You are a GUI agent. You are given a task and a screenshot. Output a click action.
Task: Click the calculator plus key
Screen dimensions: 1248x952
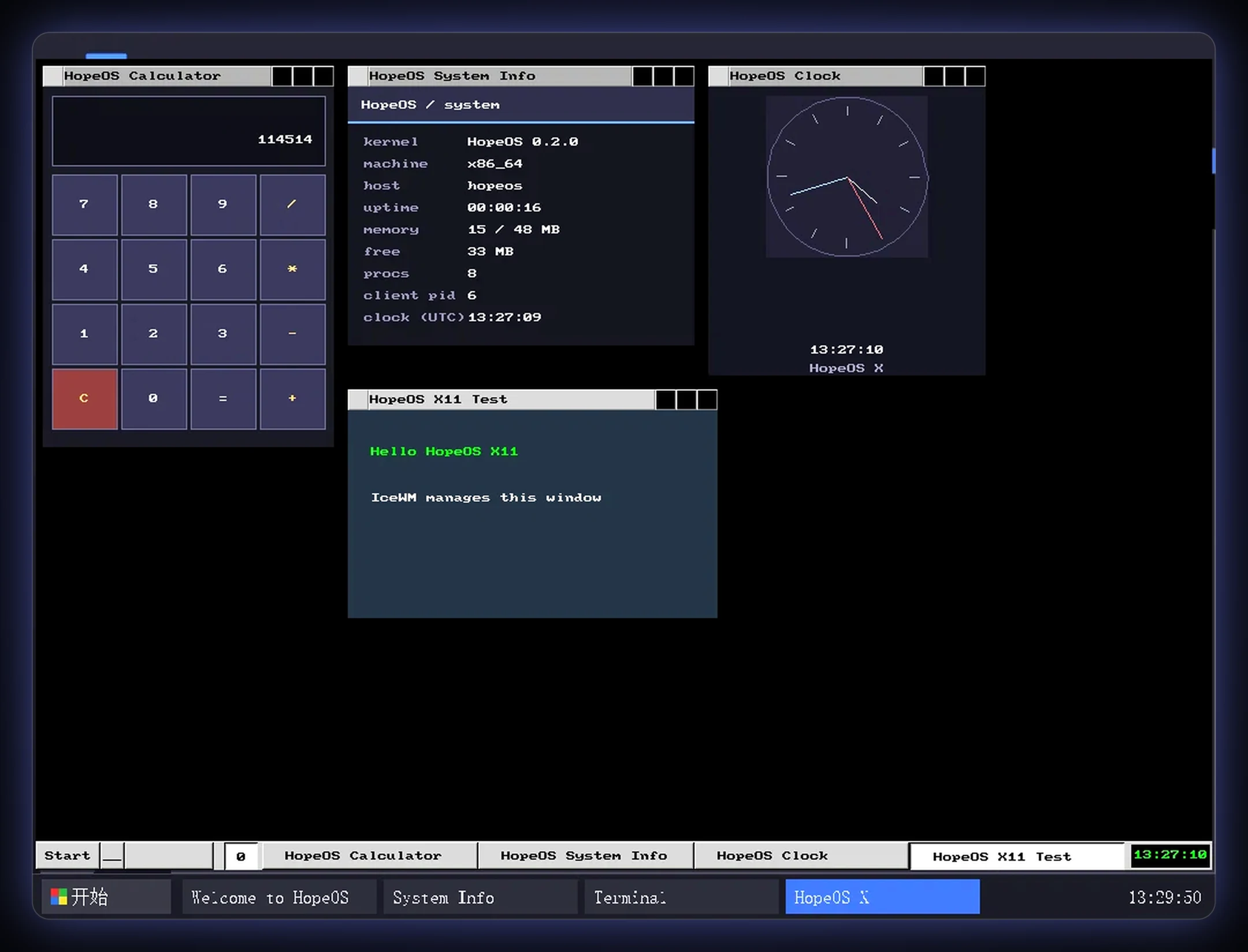click(292, 399)
